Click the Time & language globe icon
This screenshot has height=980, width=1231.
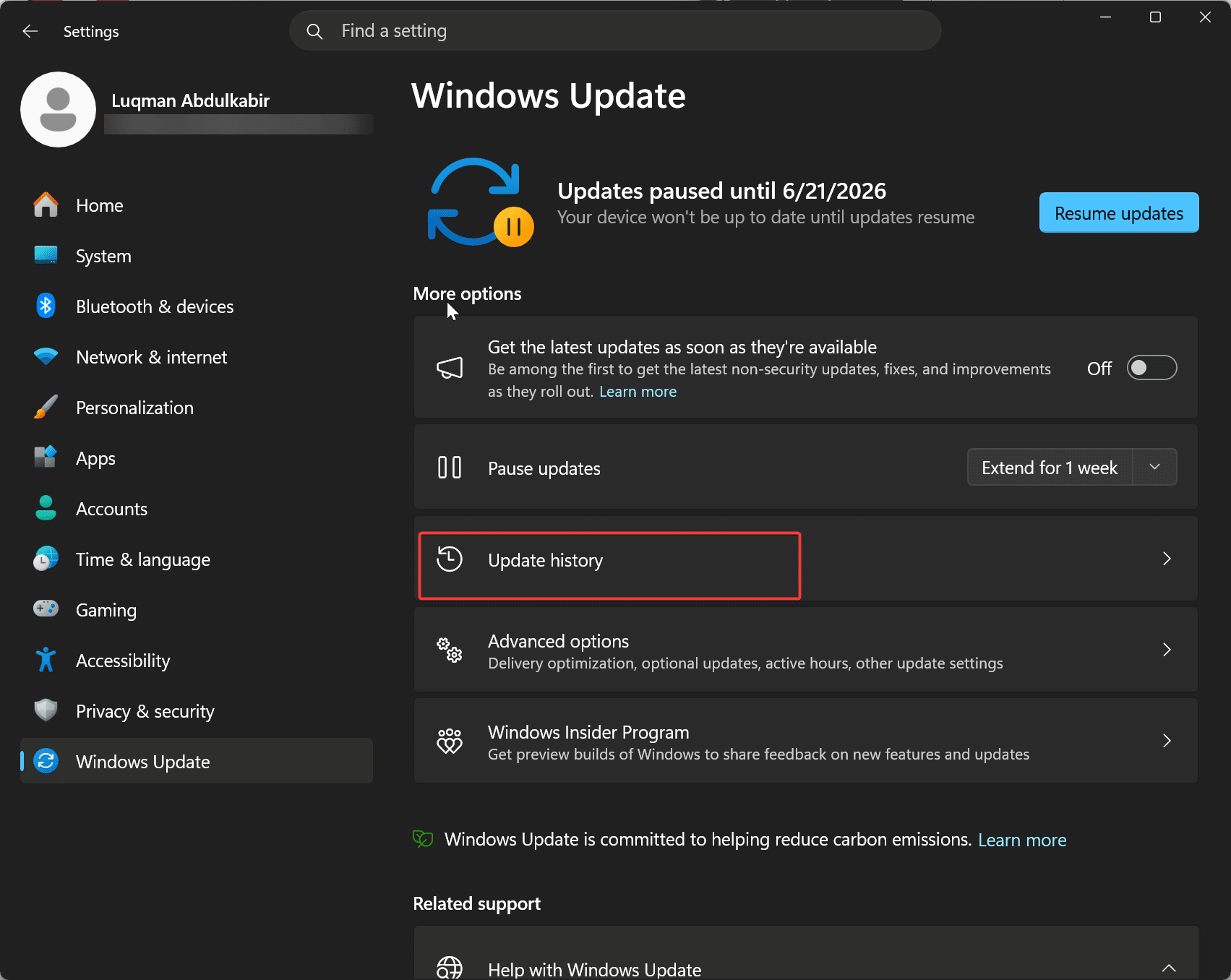[x=46, y=559]
